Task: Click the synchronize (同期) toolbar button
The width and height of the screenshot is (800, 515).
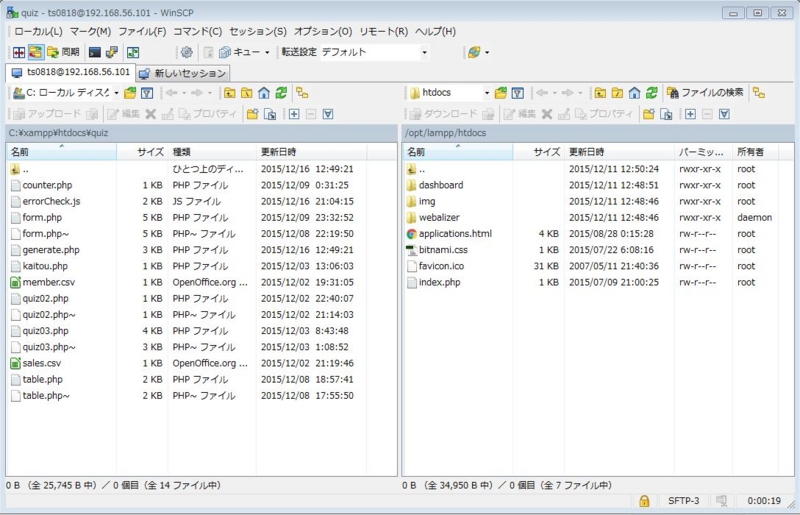Action: pyautogui.click(x=63, y=52)
